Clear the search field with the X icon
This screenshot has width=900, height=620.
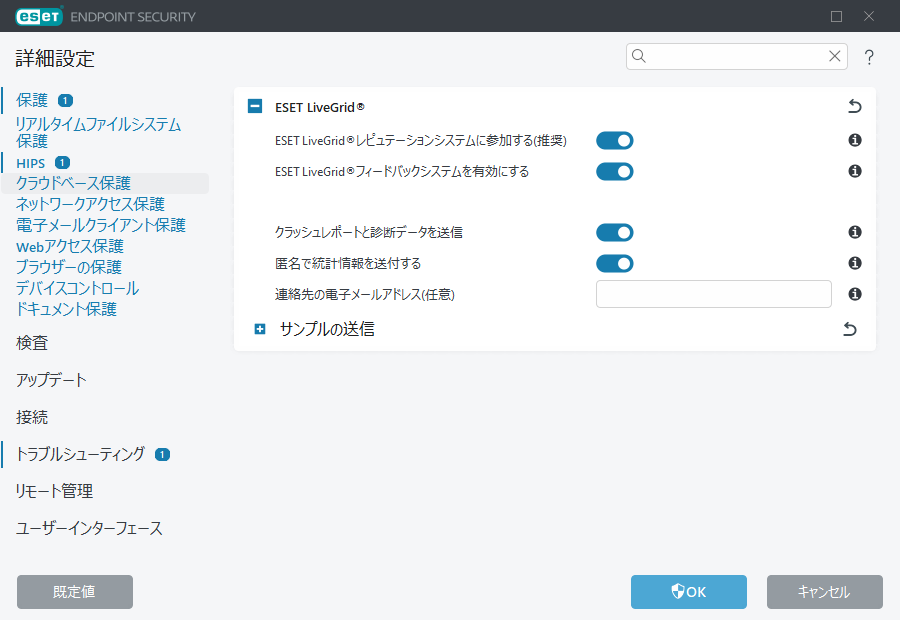pyautogui.click(x=835, y=56)
